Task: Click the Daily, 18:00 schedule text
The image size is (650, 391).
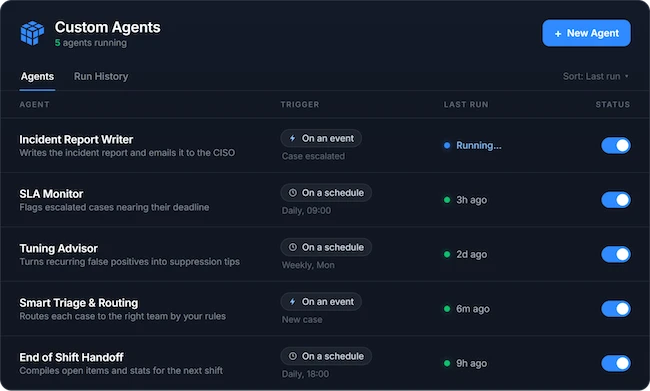Action: [306, 374]
